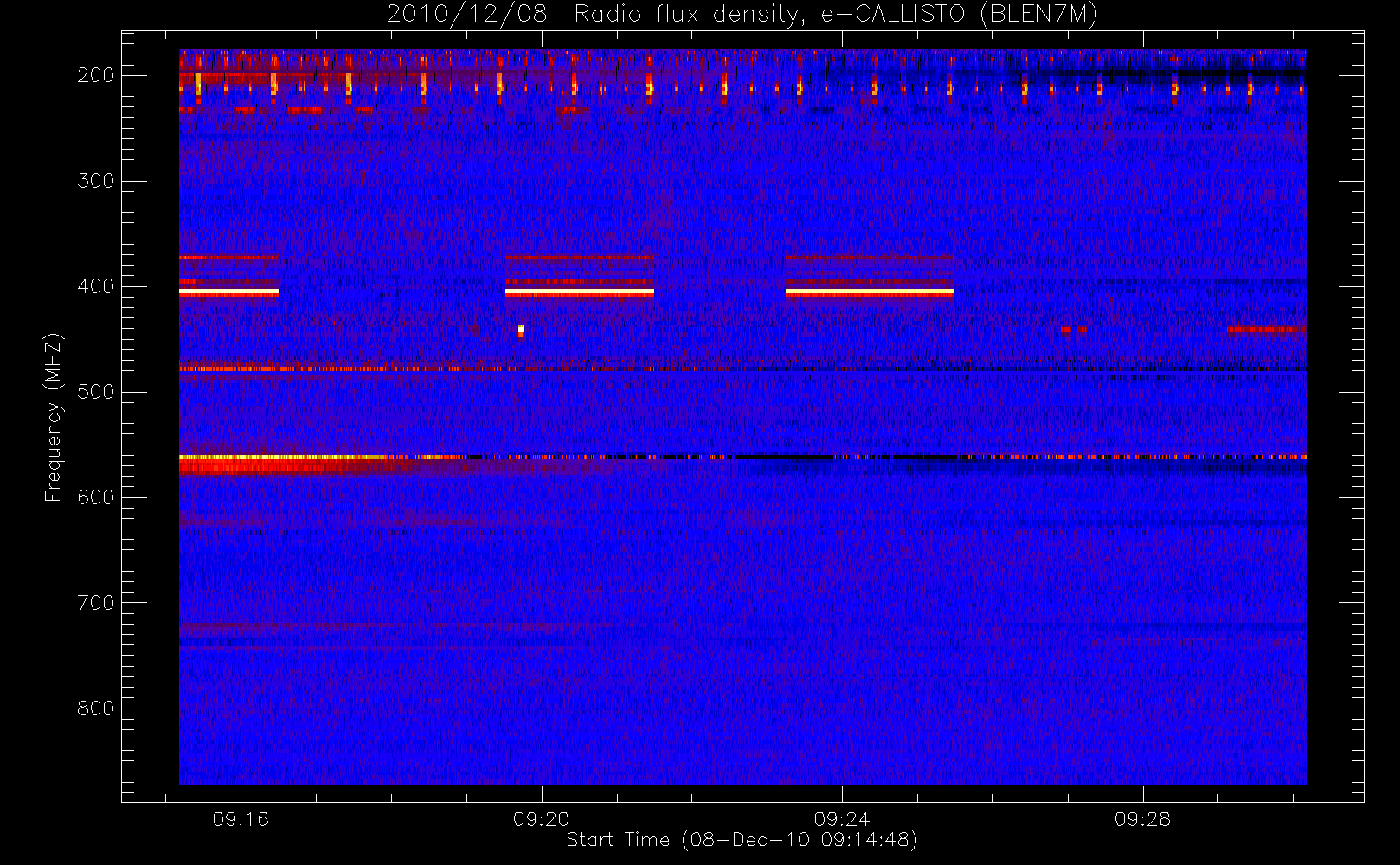Click the small white burst near 440 MHz
1400x865 pixels.
point(521,330)
